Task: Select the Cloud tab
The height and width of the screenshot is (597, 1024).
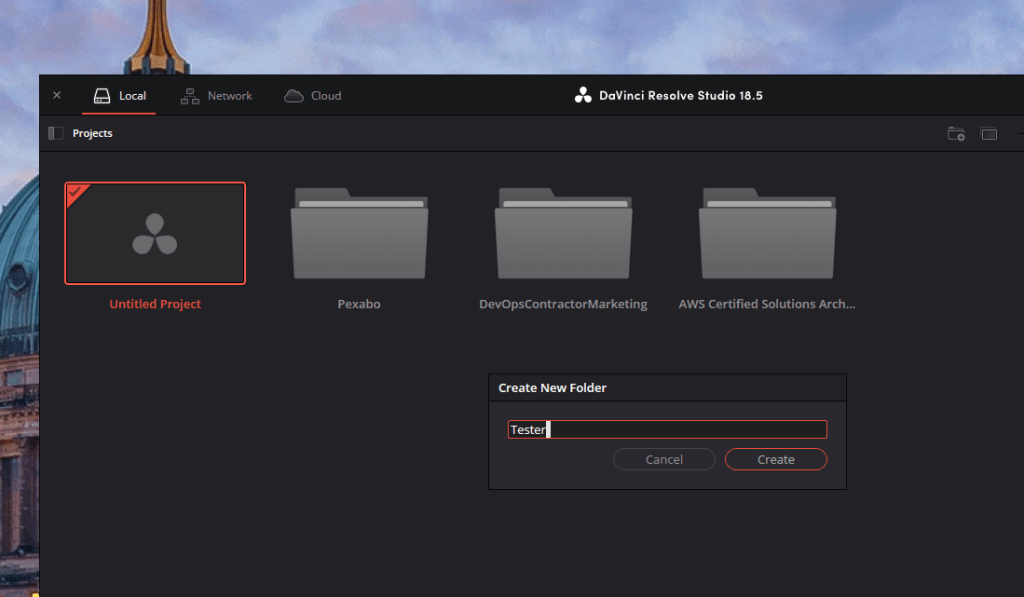Action: (x=313, y=95)
